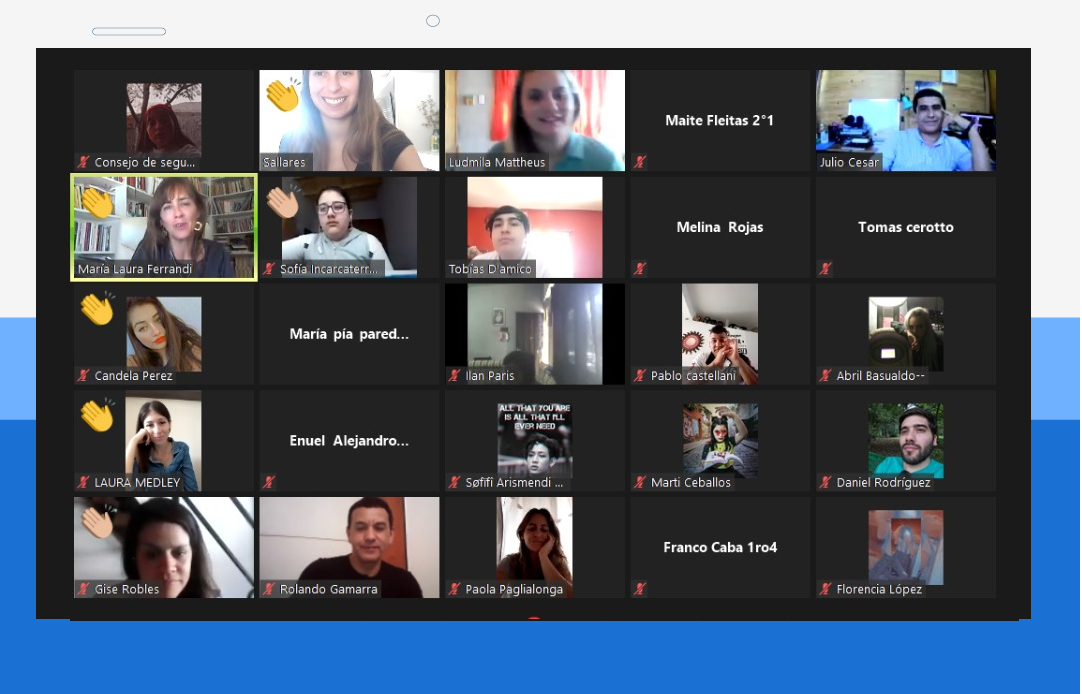Click the María pía pared... name tile
Image resolution: width=1082 pixels, height=694 pixels.
tap(349, 334)
